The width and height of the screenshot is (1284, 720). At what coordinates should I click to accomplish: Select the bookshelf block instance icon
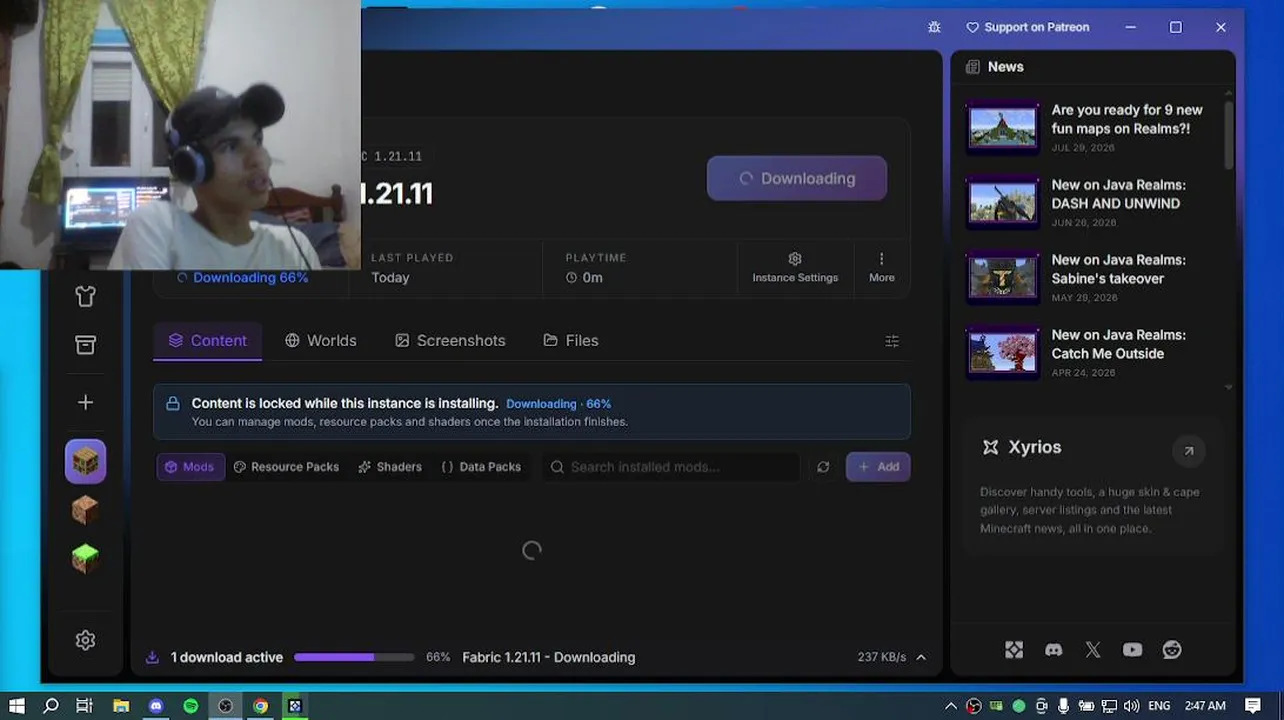(x=85, y=461)
